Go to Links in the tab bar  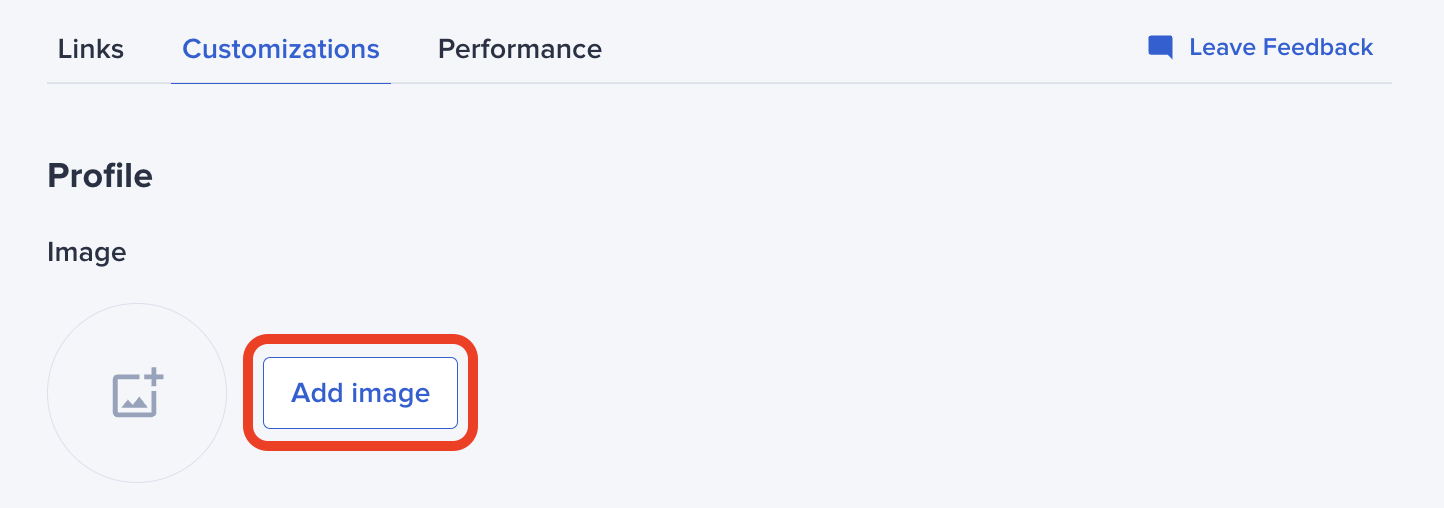coord(91,49)
